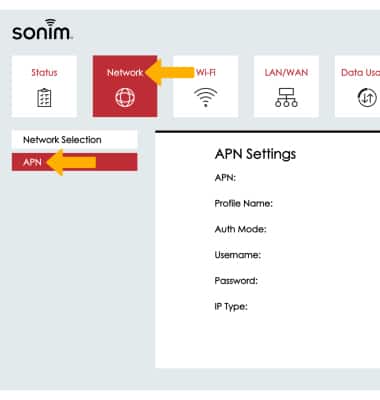
Task: Click the 'Auth Mode:' label
Action: point(240,229)
